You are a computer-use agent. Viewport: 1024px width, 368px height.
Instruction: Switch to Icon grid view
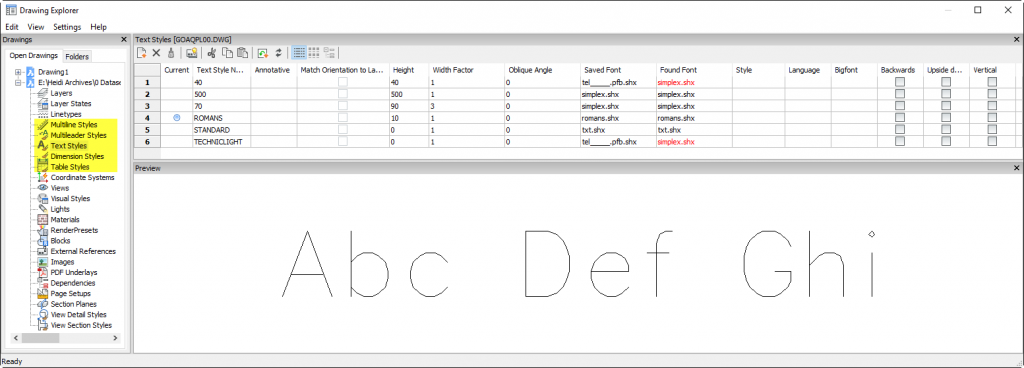click(x=314, y=53)
